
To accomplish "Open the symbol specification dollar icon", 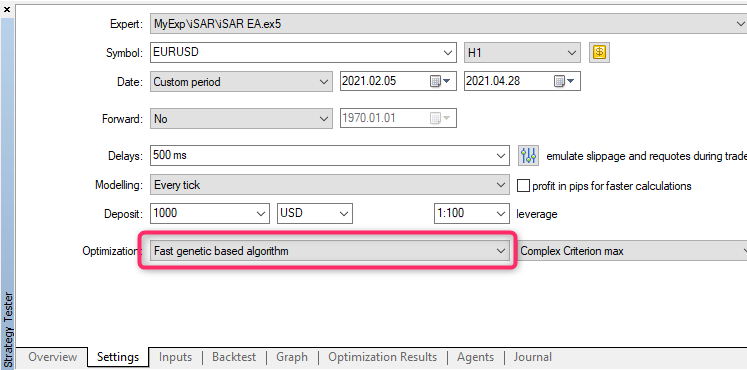I will click(599, 52).
